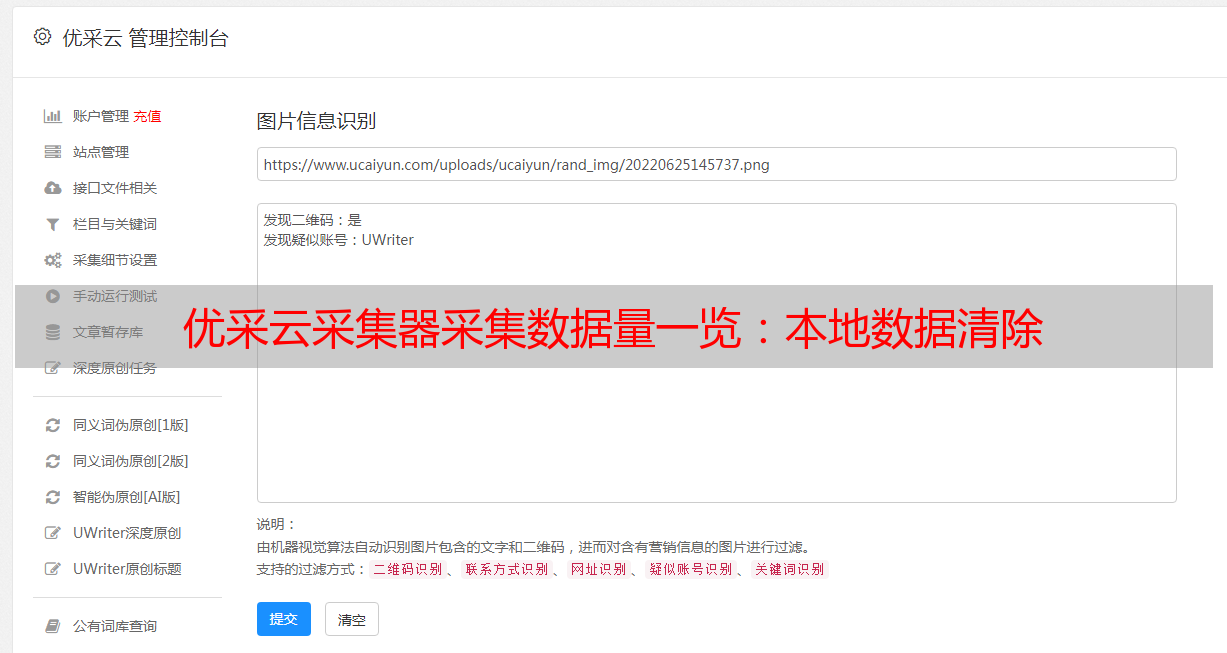1227x653 pixels.
Task: Submit with the blue 提交 button
Action: pos(284,619)
